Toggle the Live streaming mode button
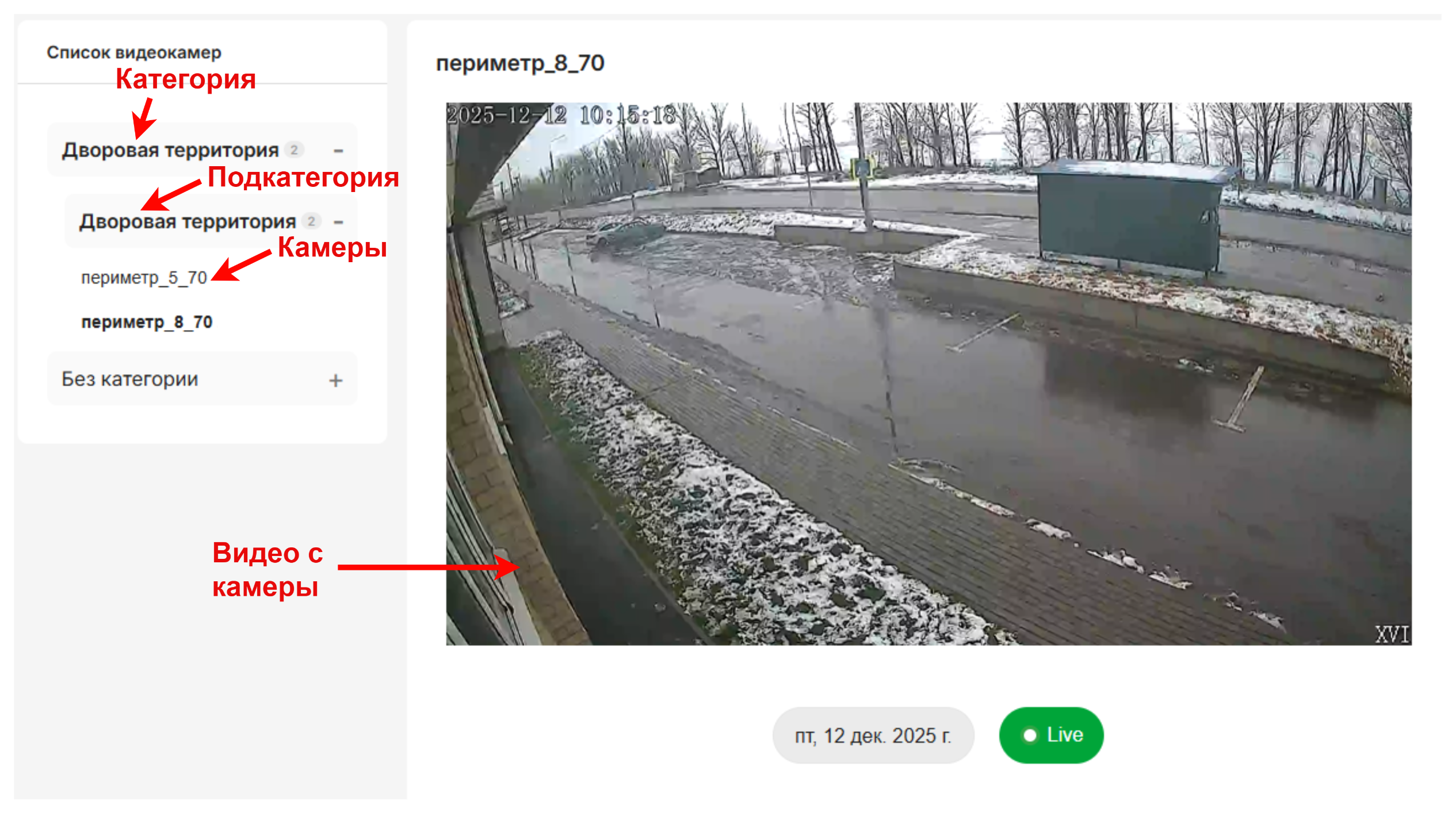1456x813 pixels. tap(1051, 735)
